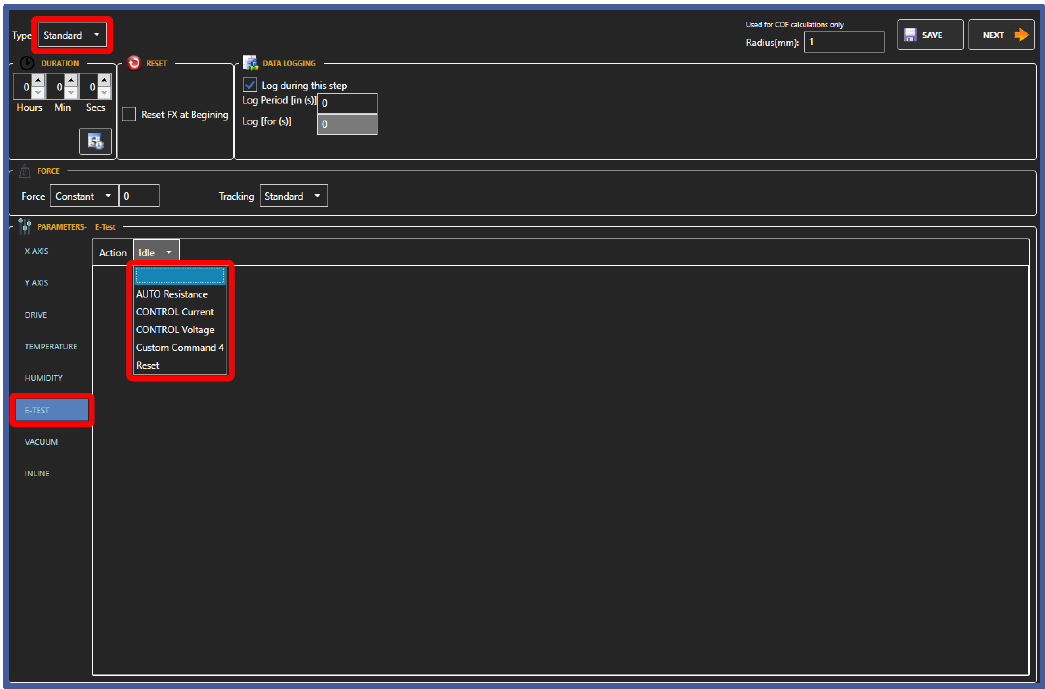Viewport: 1045px width, 689px height.
Task: Select the E-TEST parameter tab
Action: pos(51,410)
